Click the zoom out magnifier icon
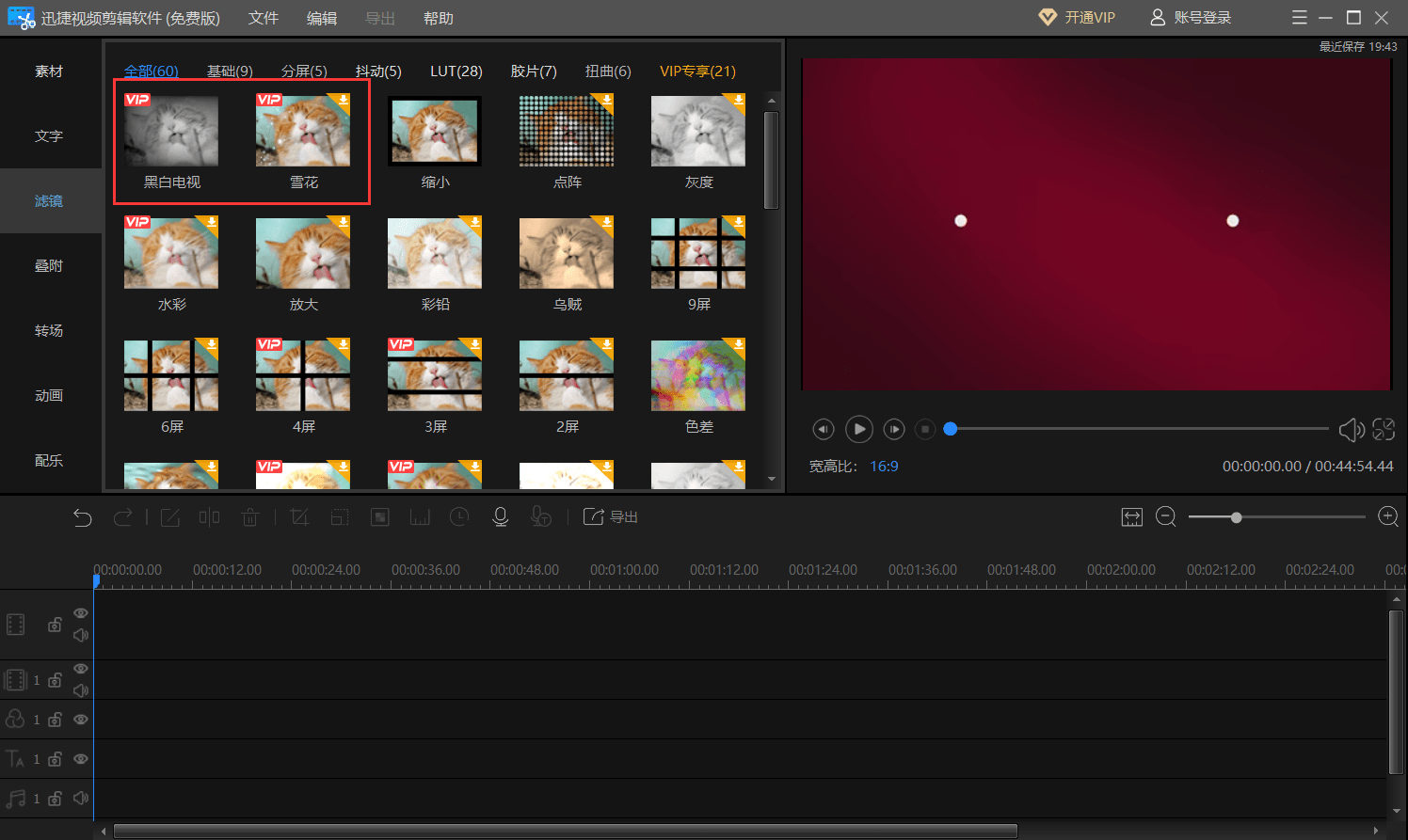 pos(1166,517)
